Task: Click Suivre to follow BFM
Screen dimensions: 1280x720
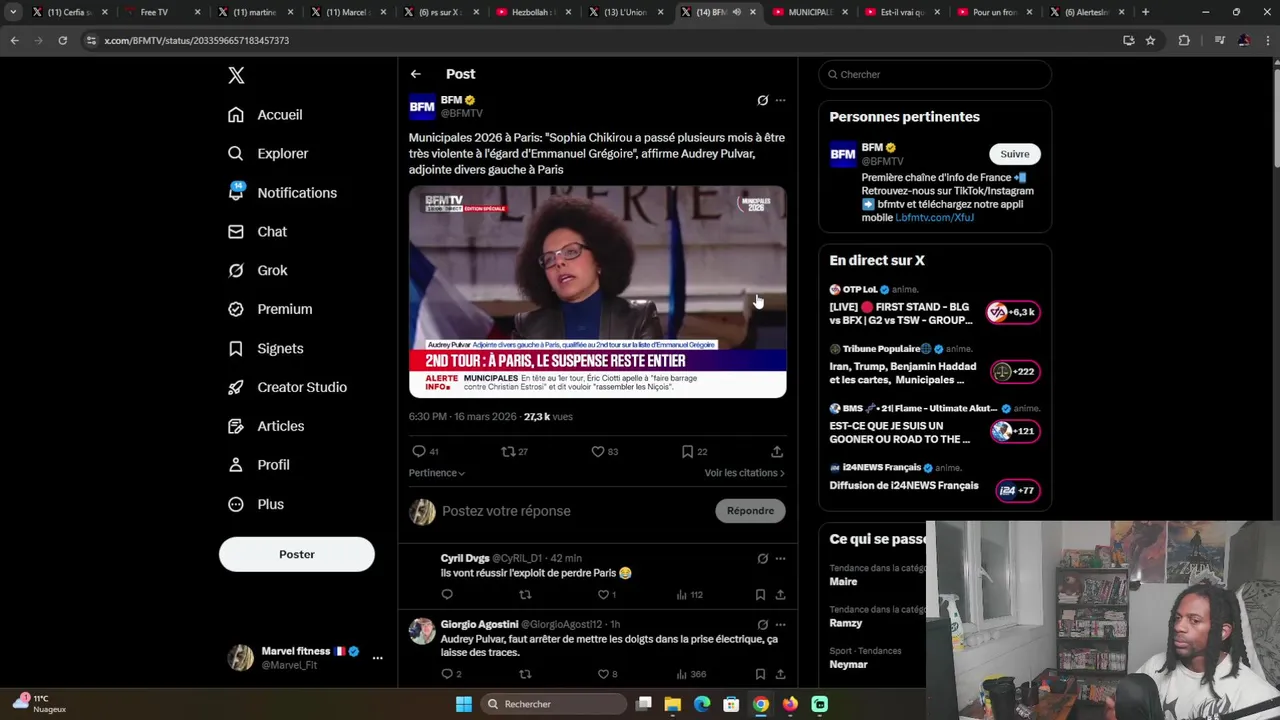Action: click(x=1015, y=154)
